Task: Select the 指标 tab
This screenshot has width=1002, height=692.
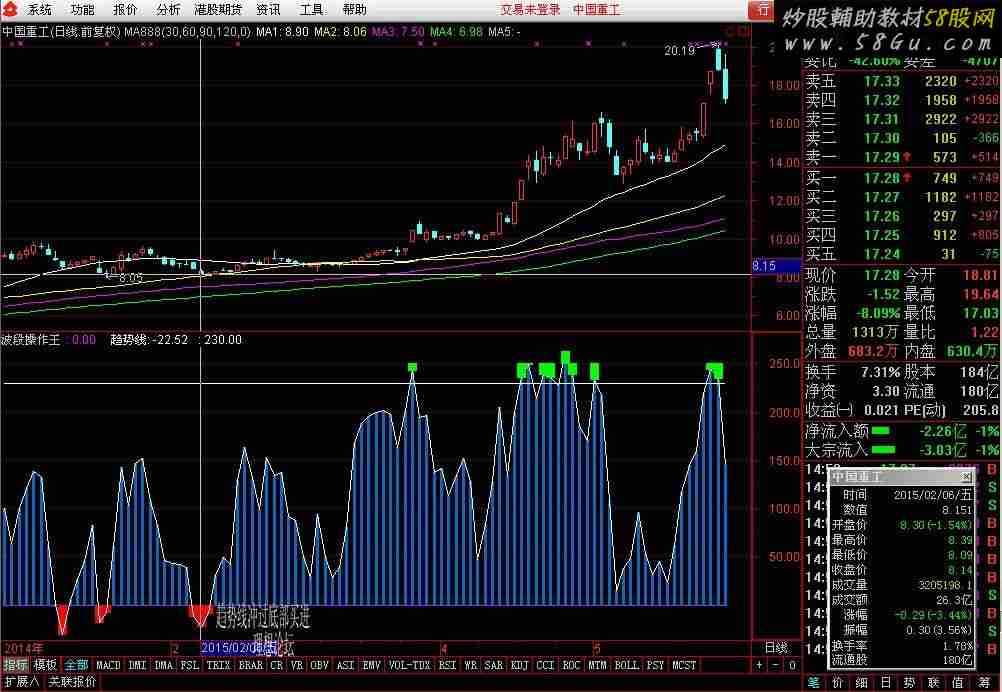Action: point(15,665)
